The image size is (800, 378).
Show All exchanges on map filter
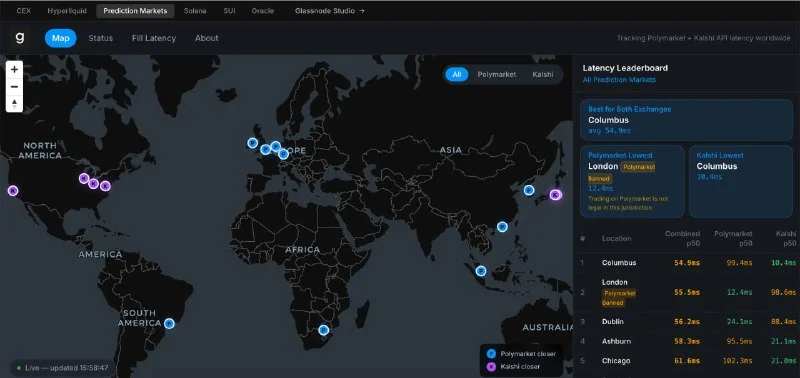[x=457, y=74]
